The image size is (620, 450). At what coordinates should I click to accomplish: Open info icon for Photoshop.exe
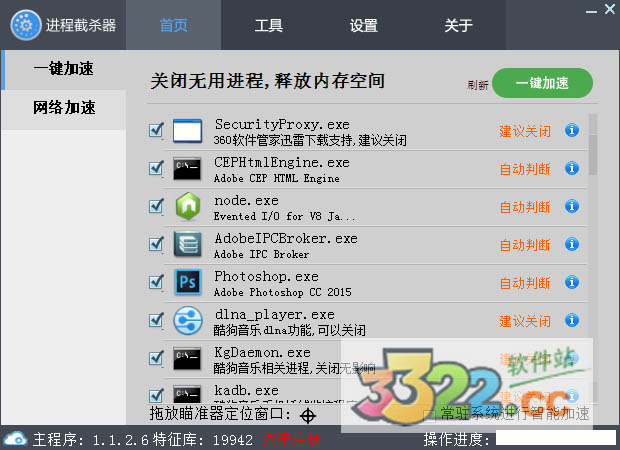(x=572, y=282)
